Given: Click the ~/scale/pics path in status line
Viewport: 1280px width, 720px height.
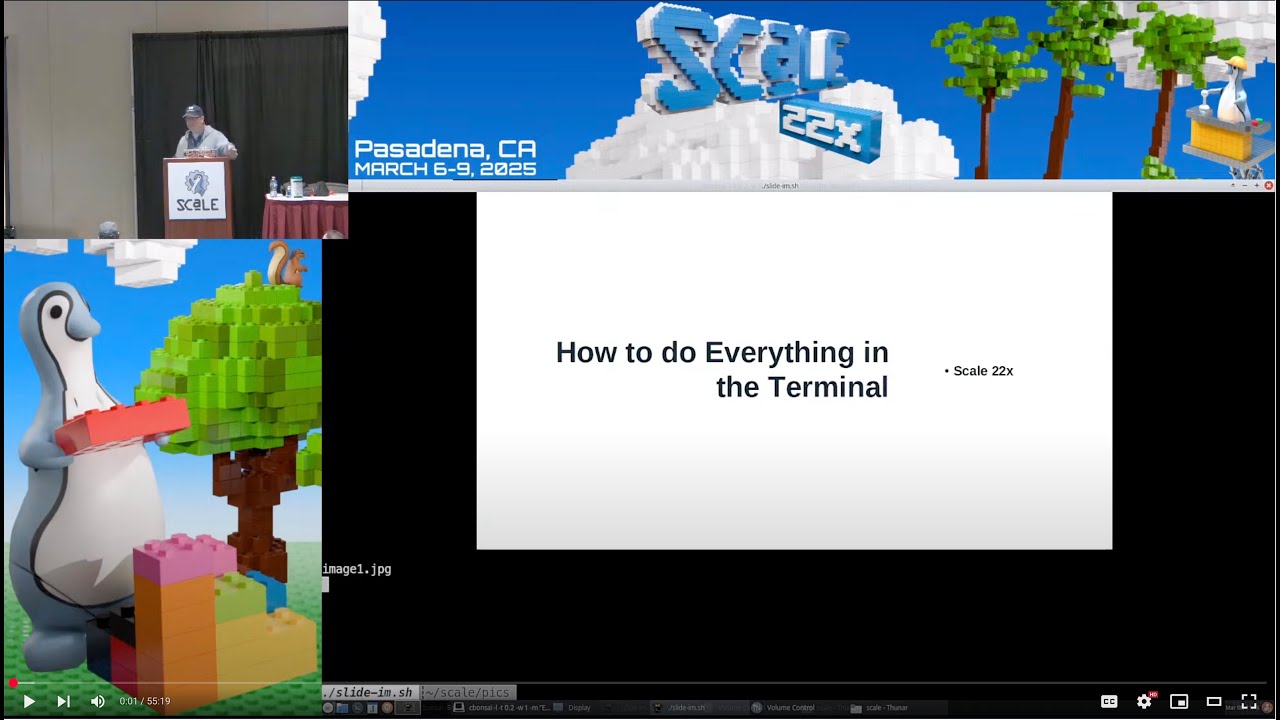Looking at the screenshot, I should 469,692.
